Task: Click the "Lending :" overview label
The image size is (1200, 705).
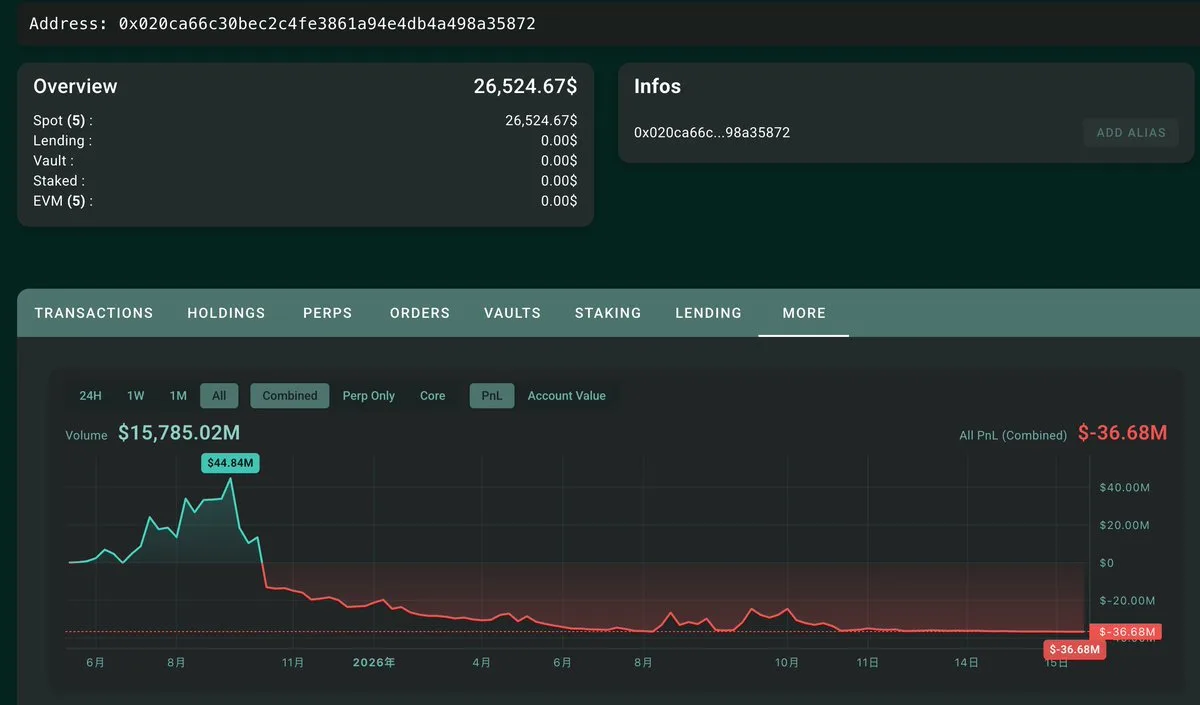Action: 62,141
